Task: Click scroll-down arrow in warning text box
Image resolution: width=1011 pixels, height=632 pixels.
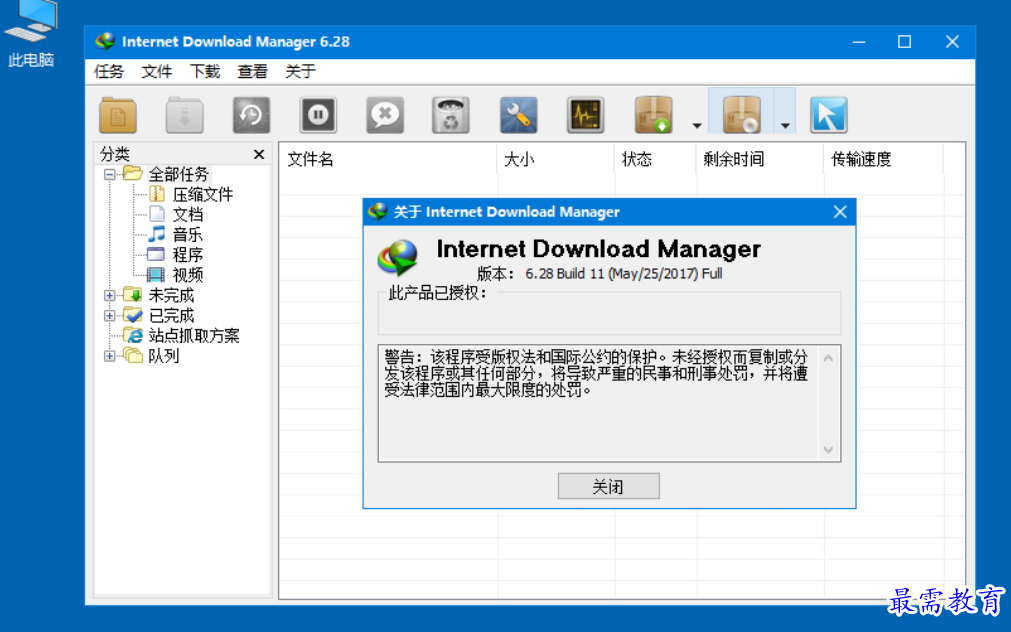Action: [x=829, y=449]
